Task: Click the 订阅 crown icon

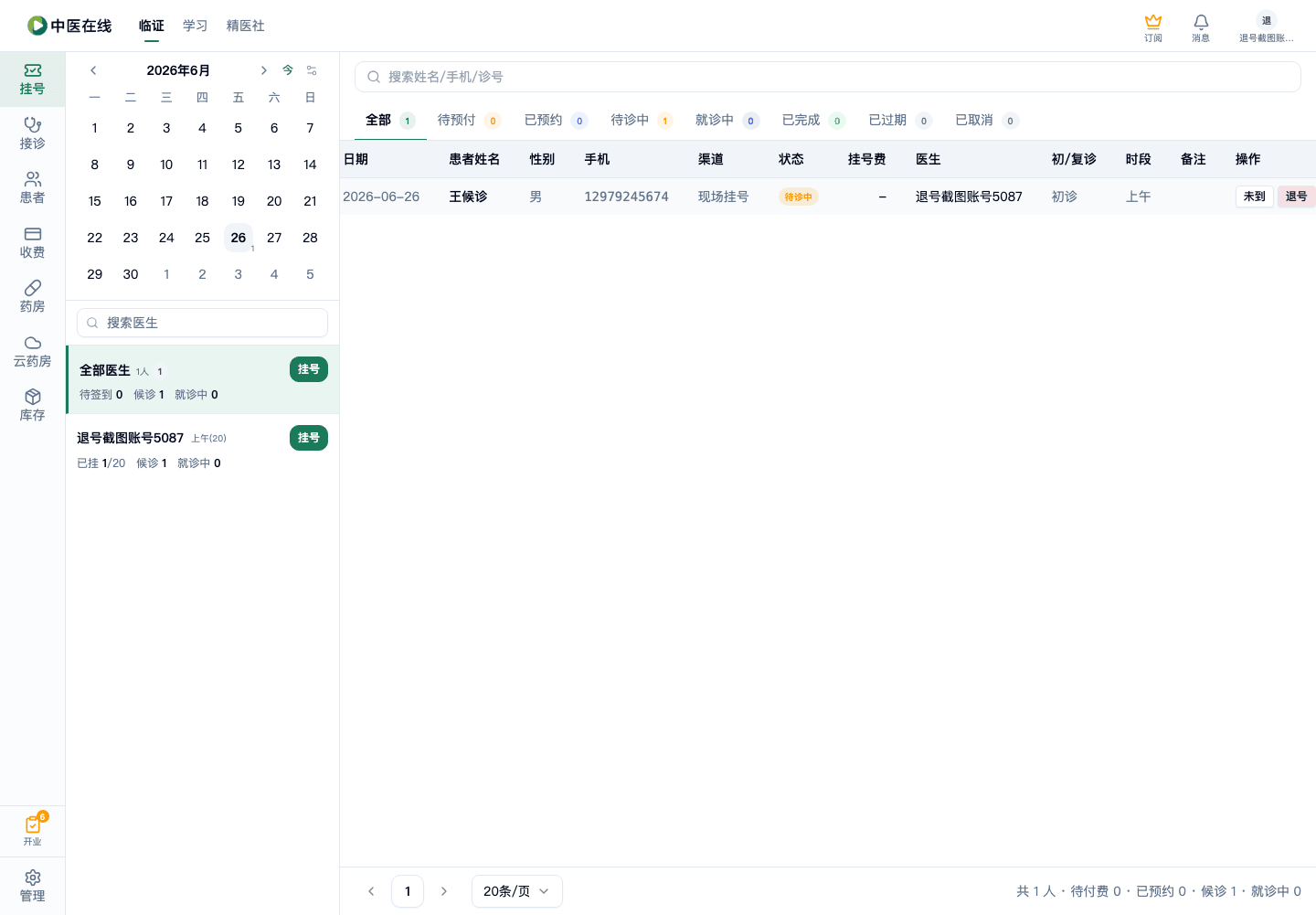Action: point(1153,27)
